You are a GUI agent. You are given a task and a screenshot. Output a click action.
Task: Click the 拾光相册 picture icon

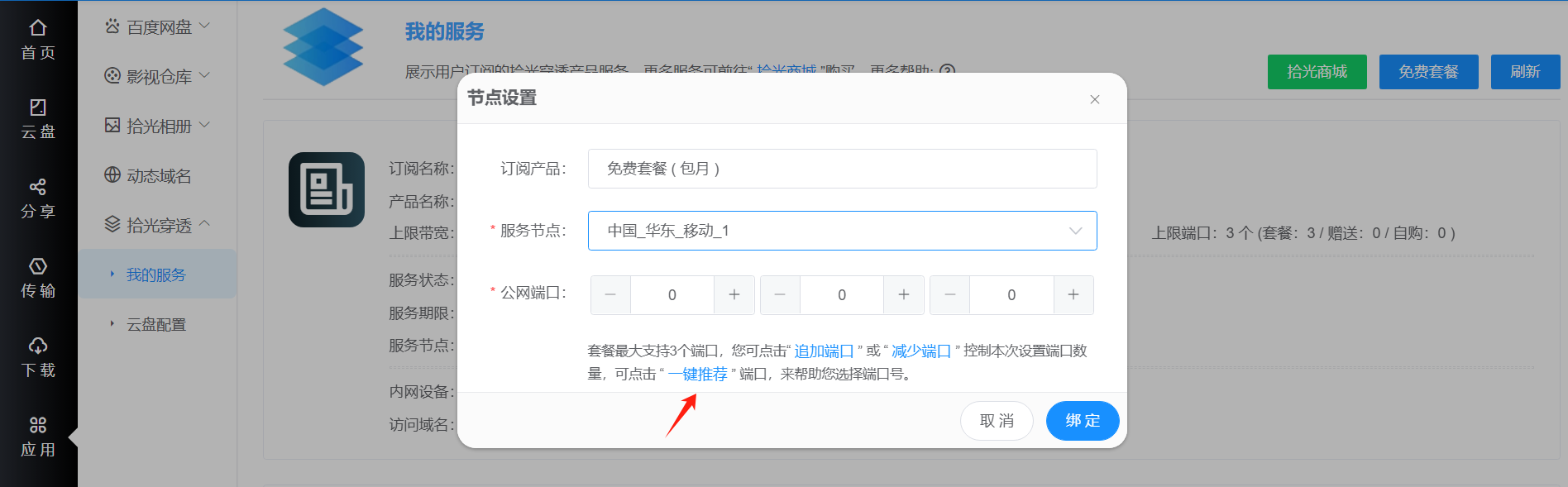112,126
